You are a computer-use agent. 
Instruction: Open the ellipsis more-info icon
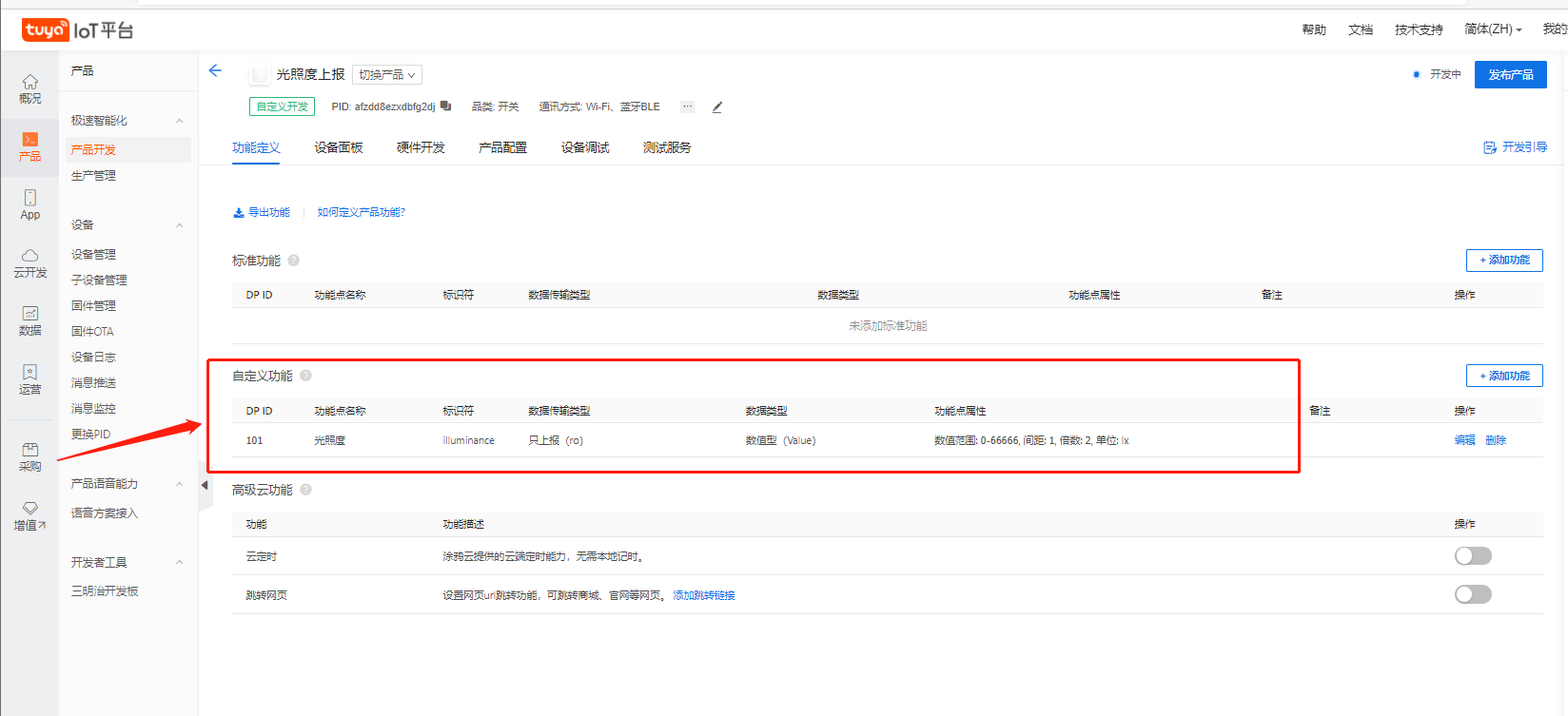[x=687, y=106]
